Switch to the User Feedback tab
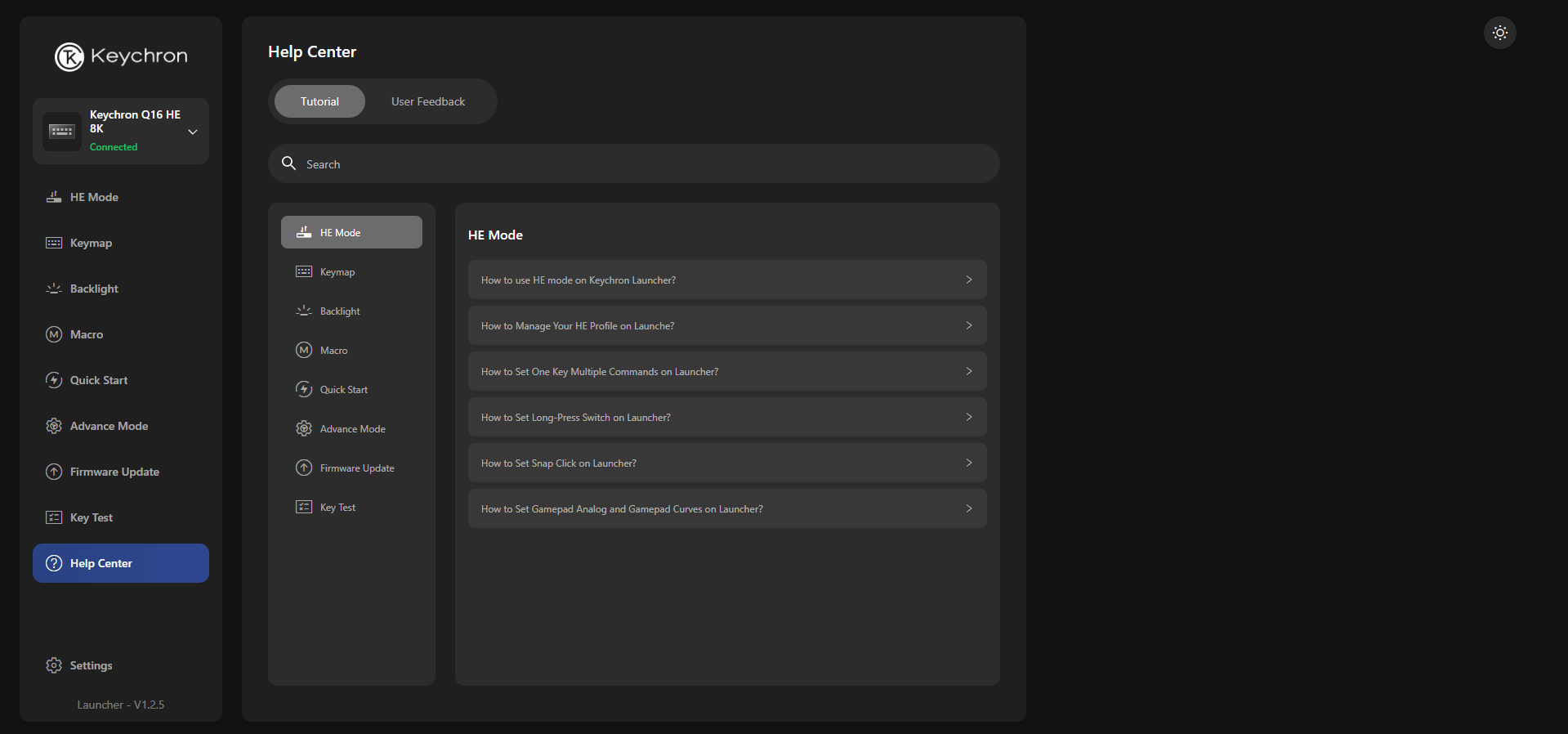The width and height of the screenshot is (1568, 734). (x=428, y=101)
